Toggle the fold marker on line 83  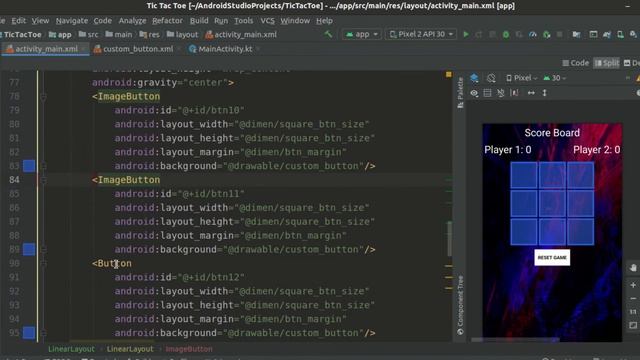coord(43,166)
